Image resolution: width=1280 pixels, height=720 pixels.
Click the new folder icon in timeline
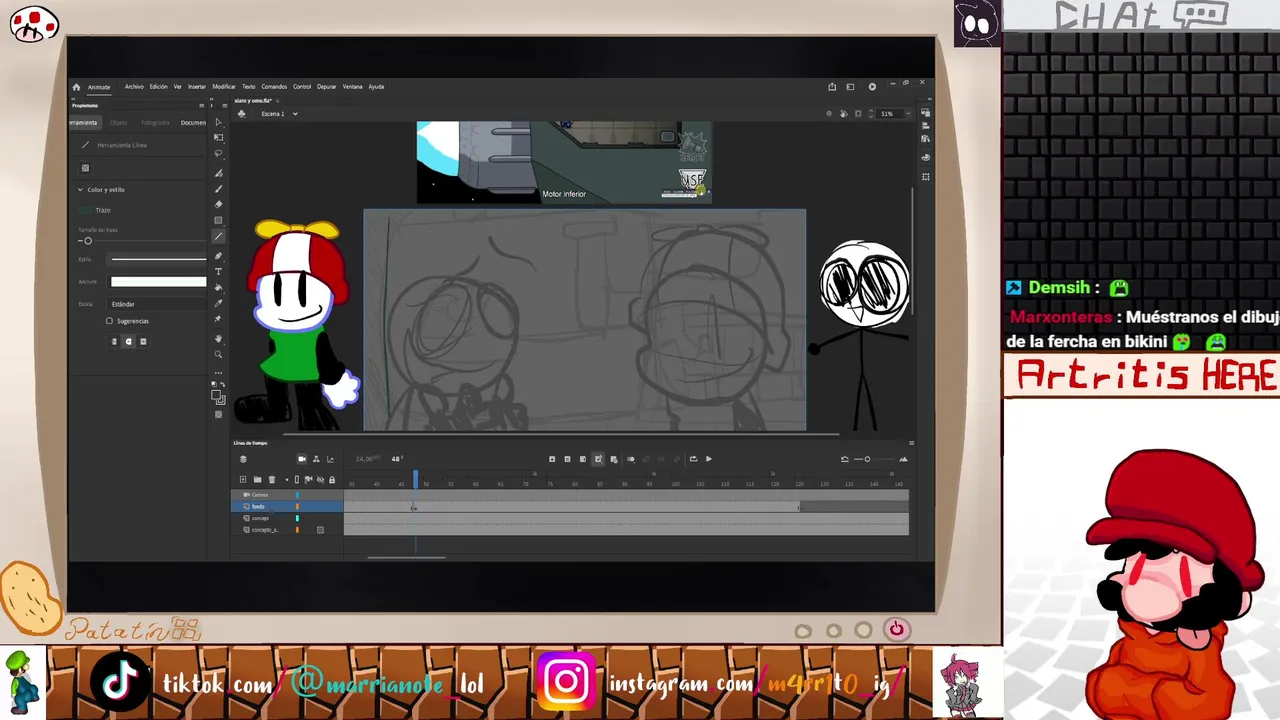coord(257,480)
